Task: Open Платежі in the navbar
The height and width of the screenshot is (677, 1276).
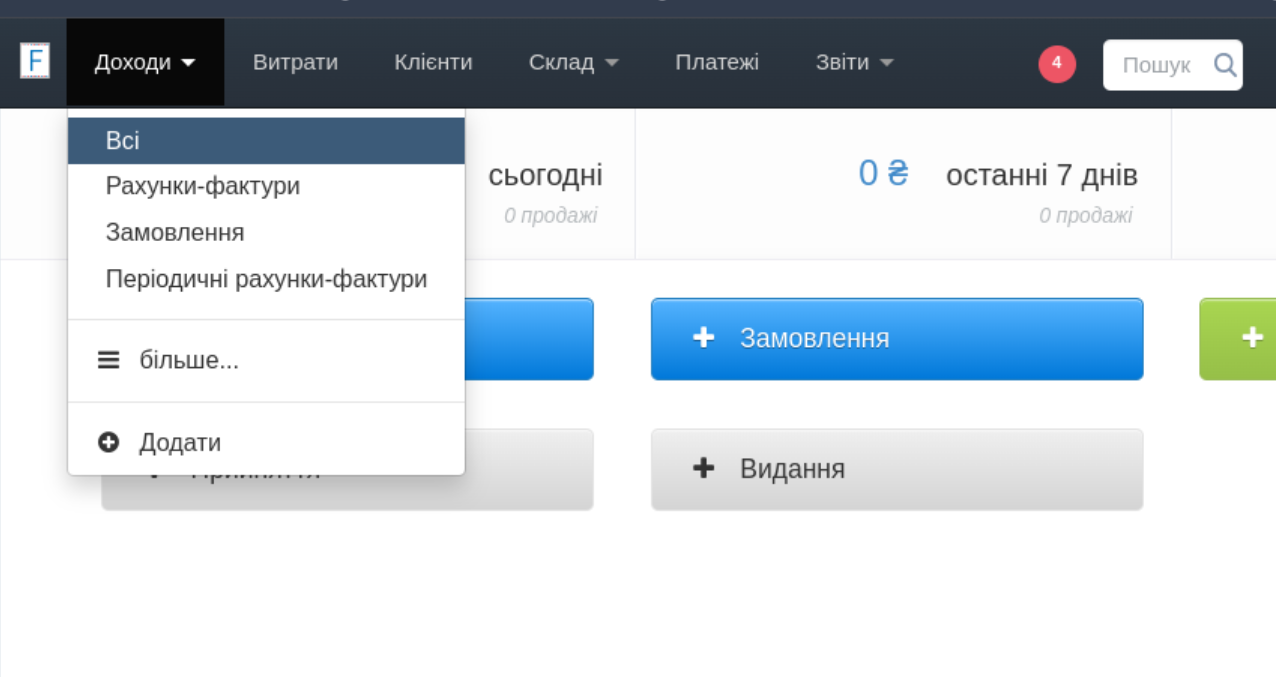Action: (717, 63)
